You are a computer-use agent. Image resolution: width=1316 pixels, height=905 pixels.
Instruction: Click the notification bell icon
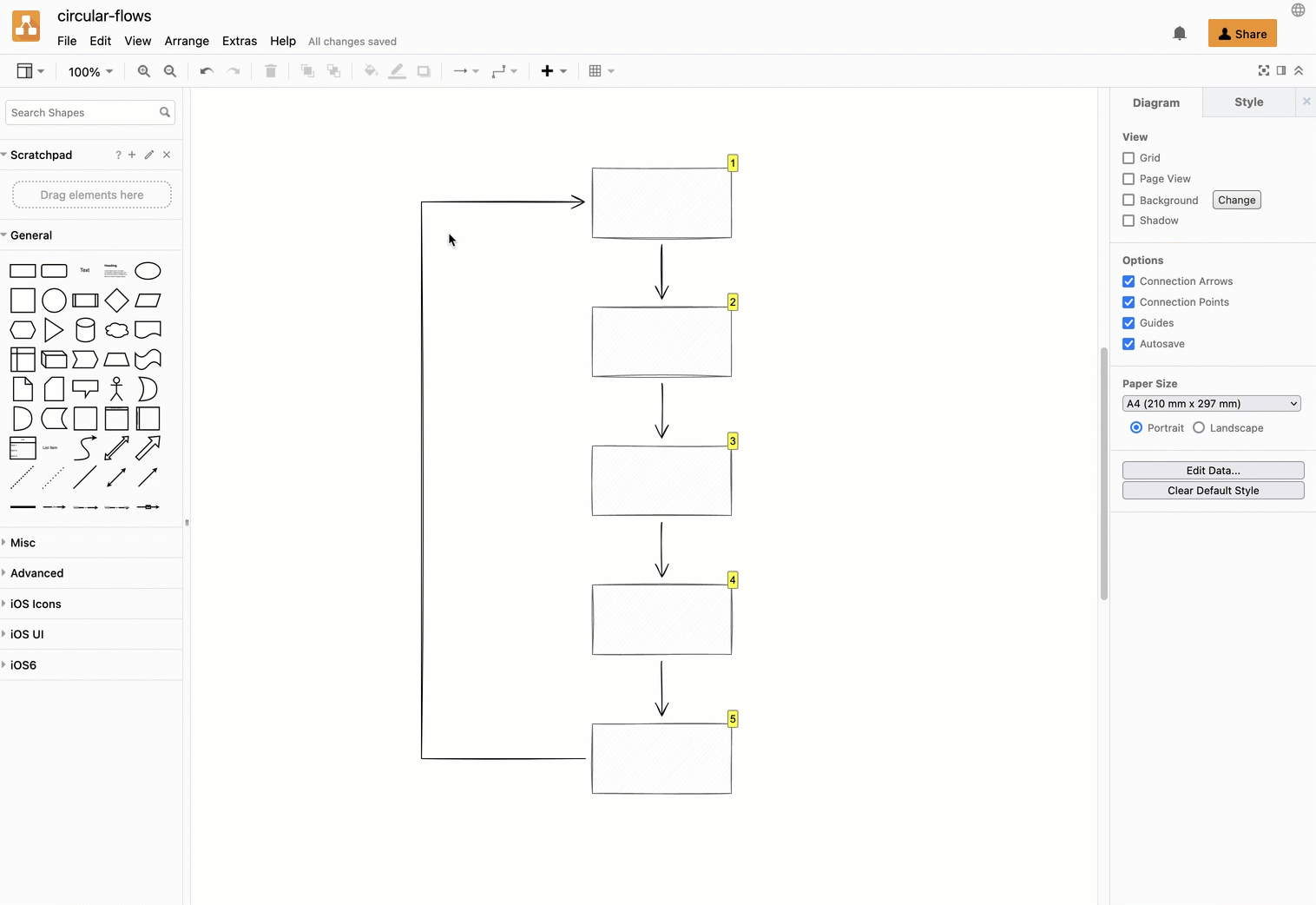coord(1179,33)
